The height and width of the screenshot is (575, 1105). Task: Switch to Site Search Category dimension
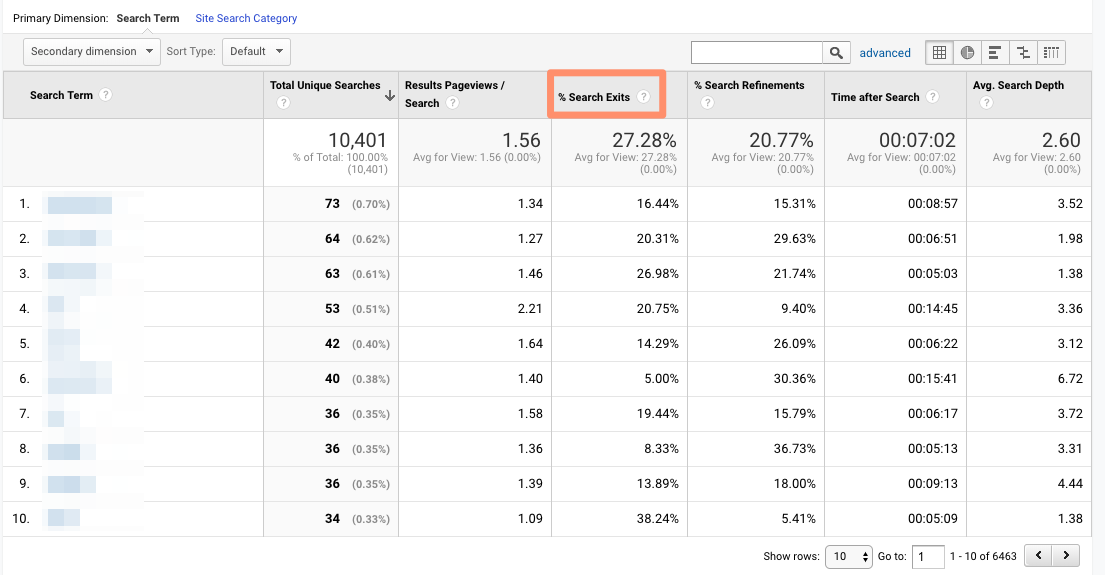pyautogui.click(x=246, y=18)
